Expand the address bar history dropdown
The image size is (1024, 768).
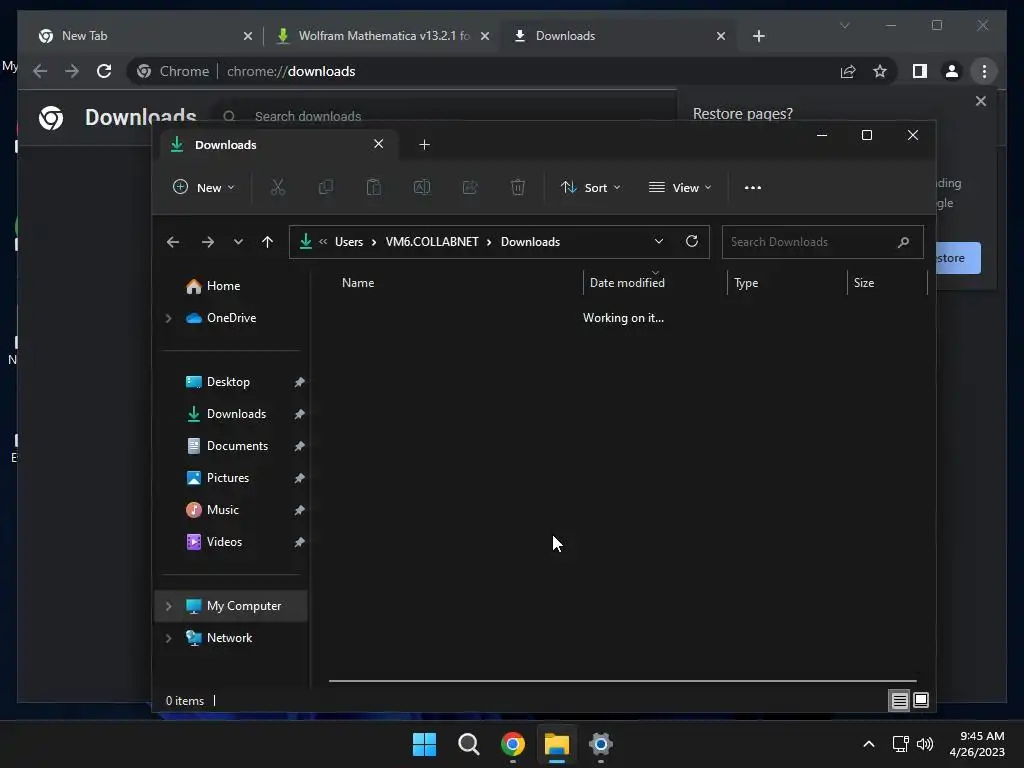[x=659, y=242]
